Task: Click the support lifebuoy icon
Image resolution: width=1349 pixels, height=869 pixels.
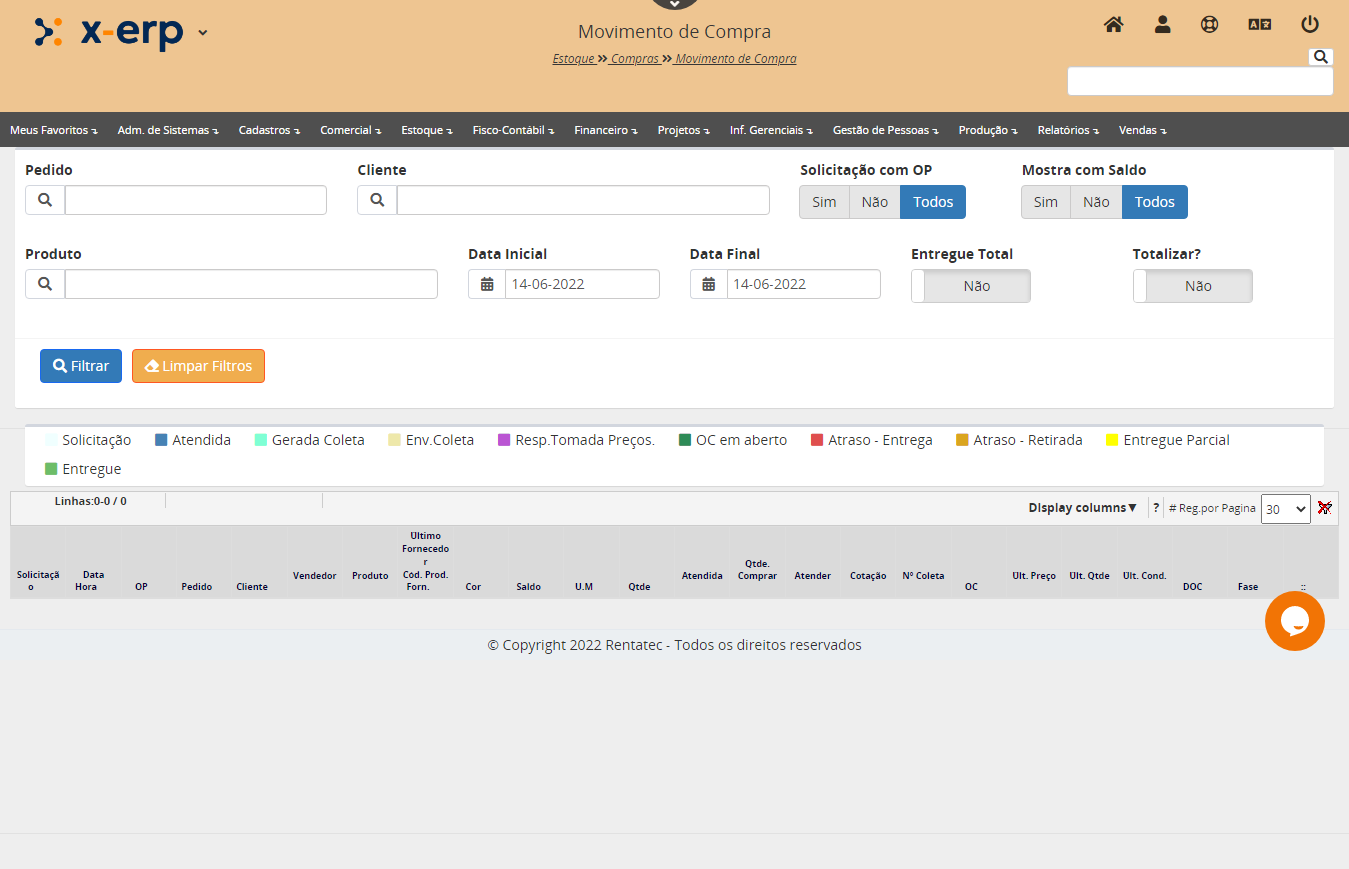Action: [x=1210, y=25]
